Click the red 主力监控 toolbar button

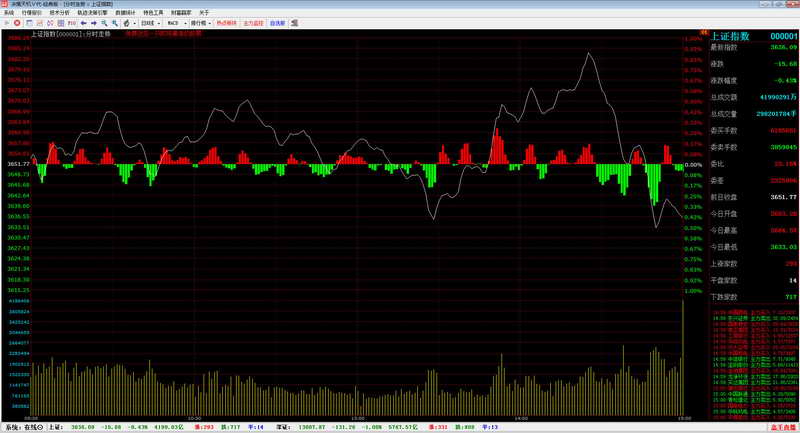(x=254, y=23)
